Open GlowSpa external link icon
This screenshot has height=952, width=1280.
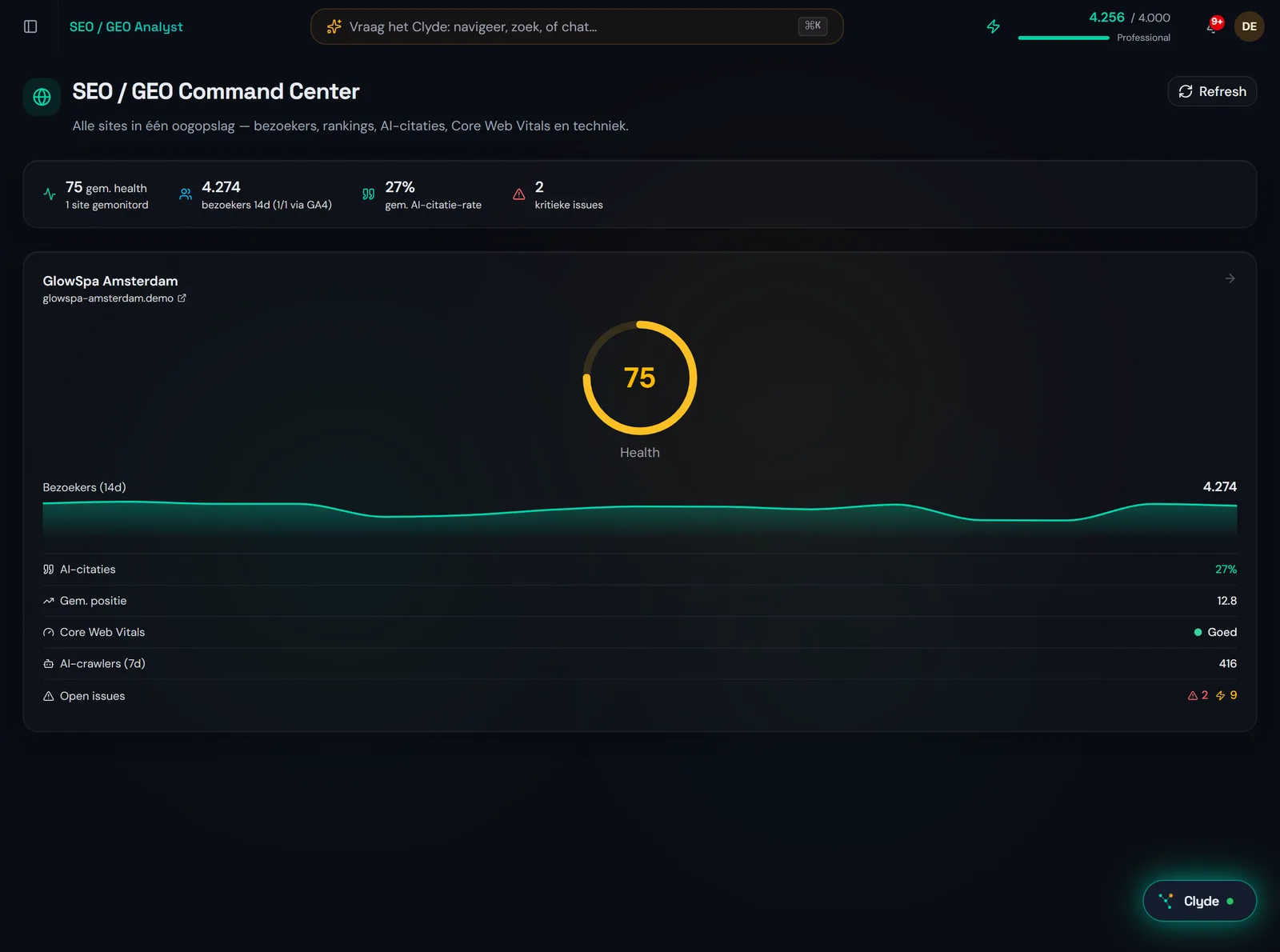182,298
